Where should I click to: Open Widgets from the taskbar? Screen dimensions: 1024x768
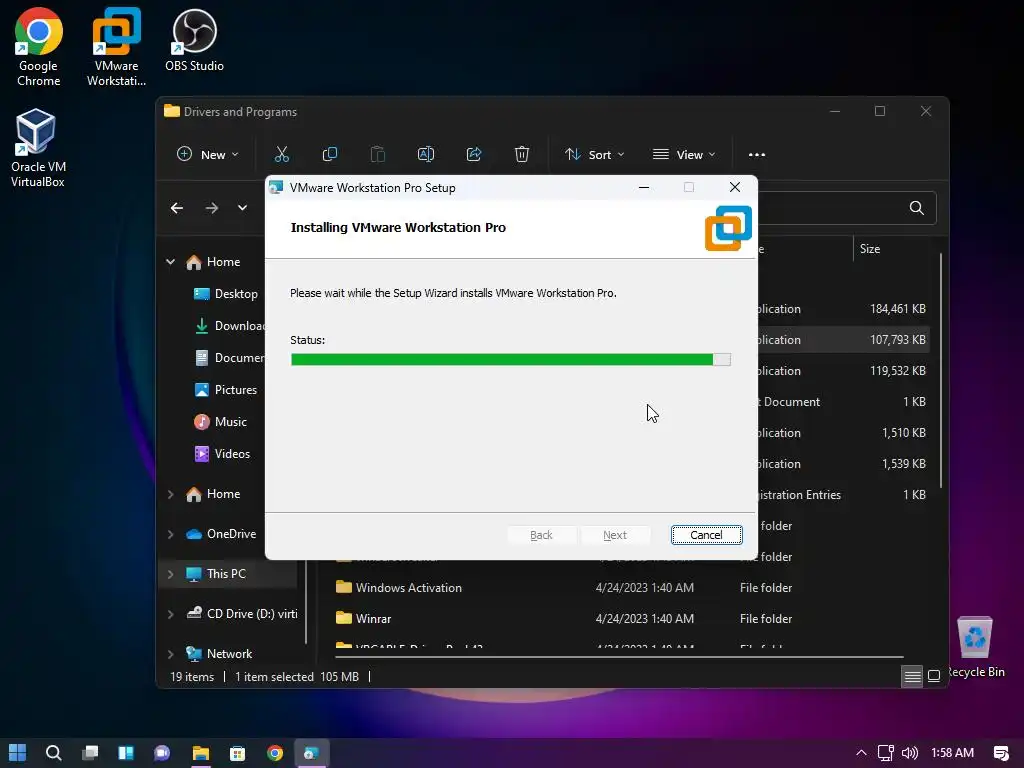click(x=126, y=753)
